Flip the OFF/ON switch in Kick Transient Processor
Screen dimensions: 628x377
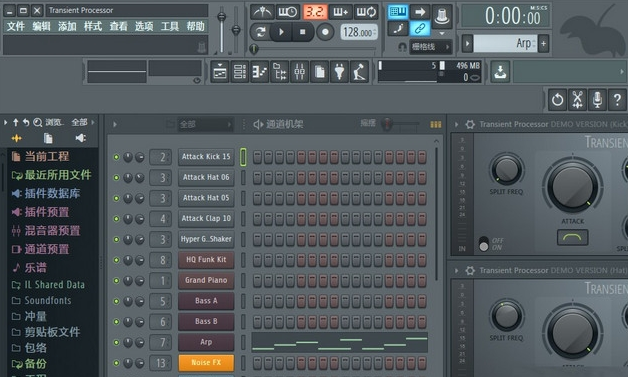coord(483,244)
